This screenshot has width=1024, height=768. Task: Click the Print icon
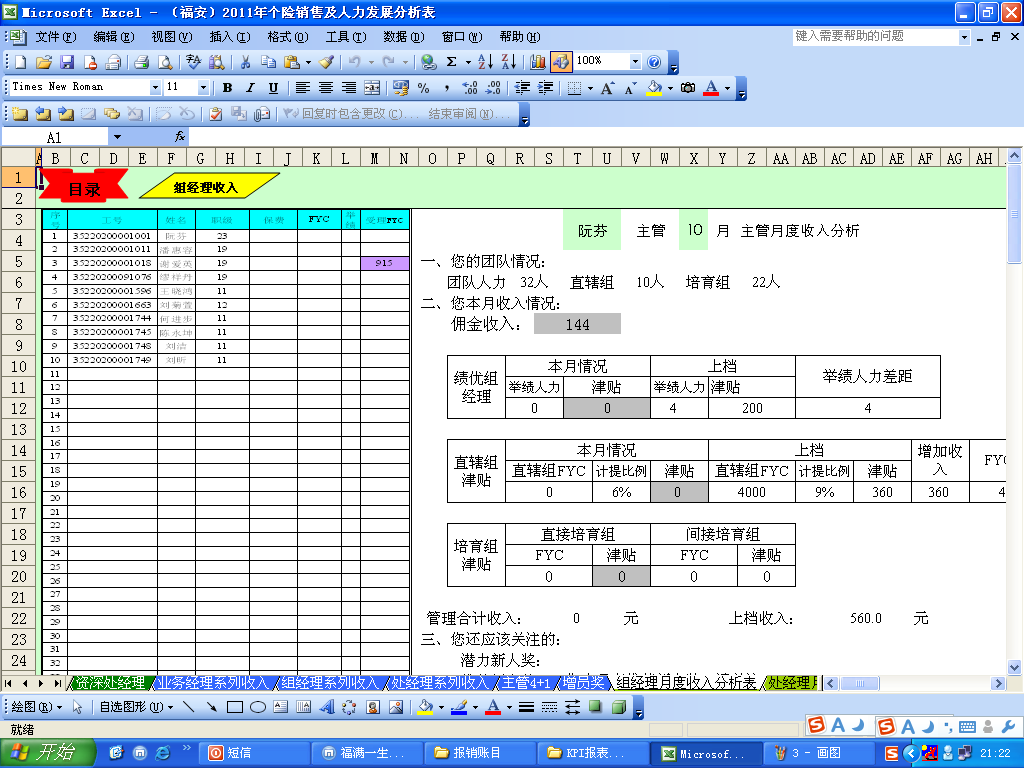click(x=142, y=62)
